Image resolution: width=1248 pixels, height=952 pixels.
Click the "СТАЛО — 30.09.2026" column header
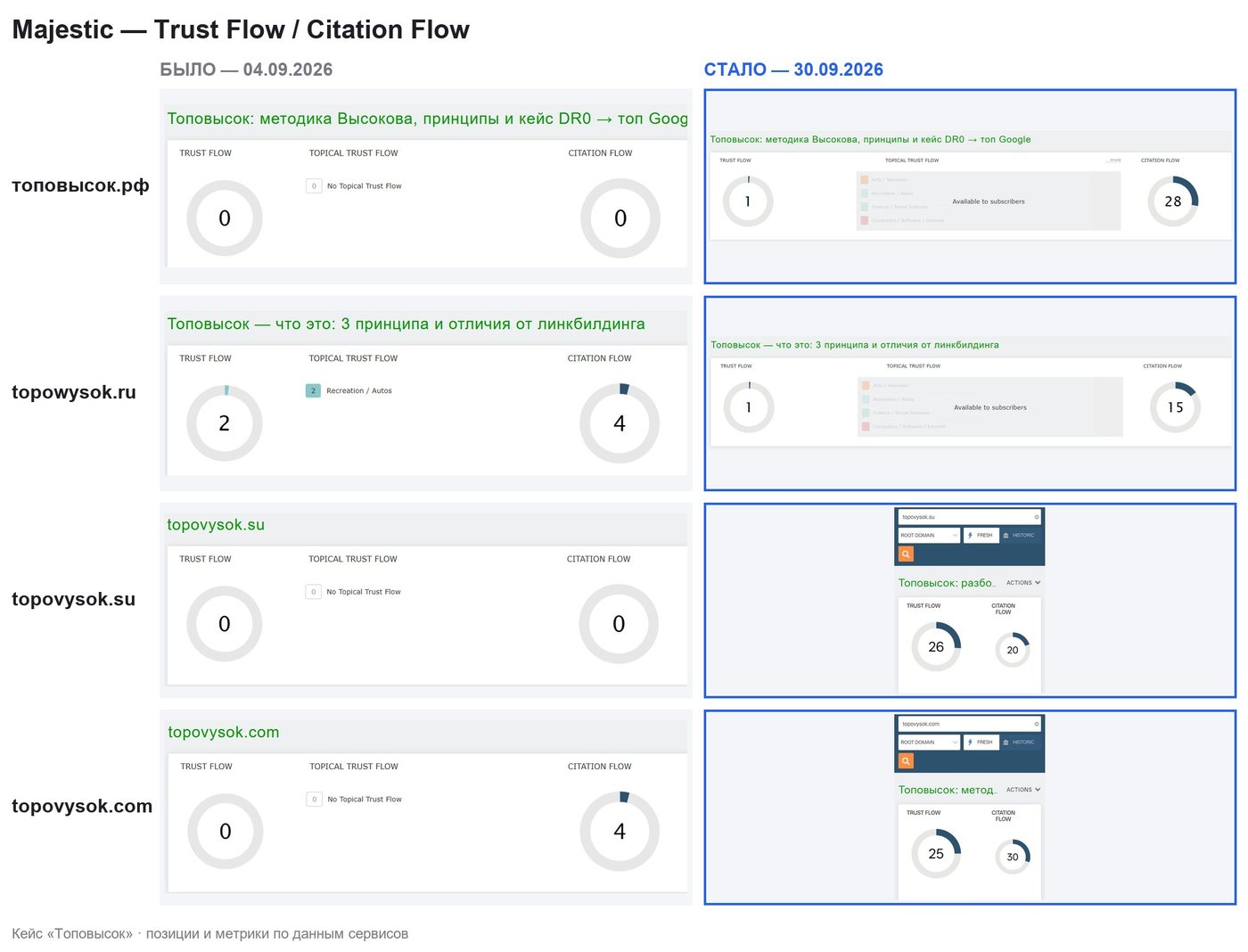click(793, 70)
